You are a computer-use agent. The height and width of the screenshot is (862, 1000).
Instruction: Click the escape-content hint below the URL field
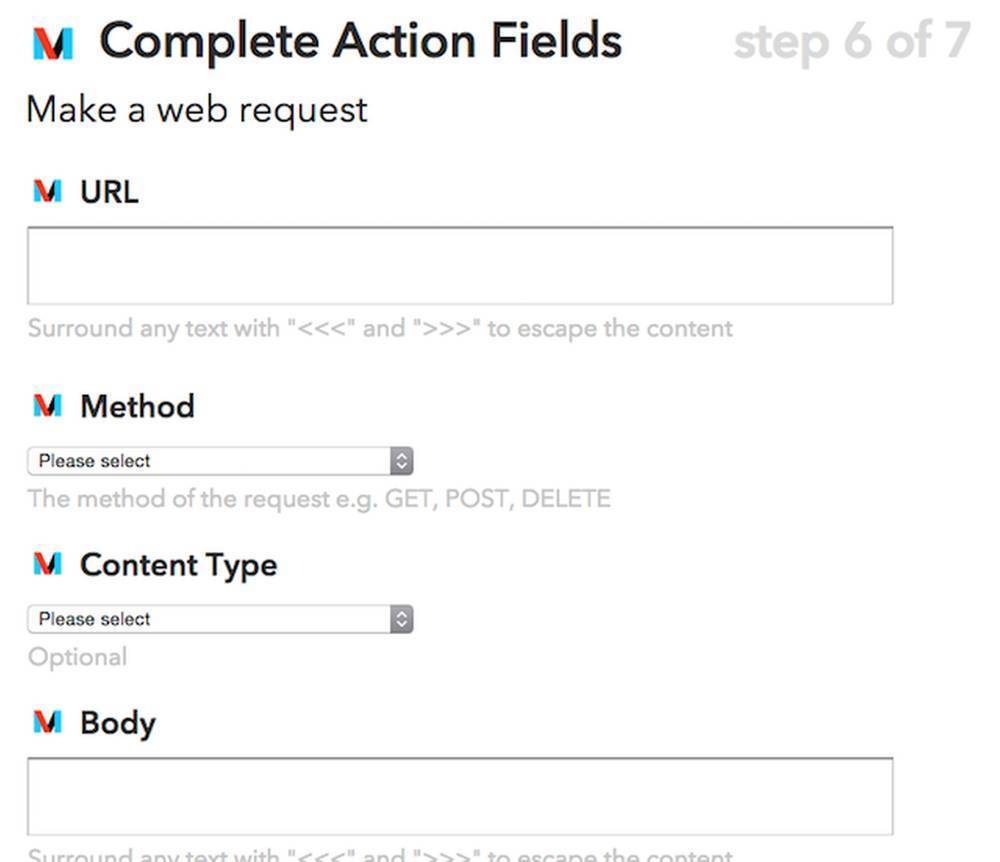[x=380, y=328]
